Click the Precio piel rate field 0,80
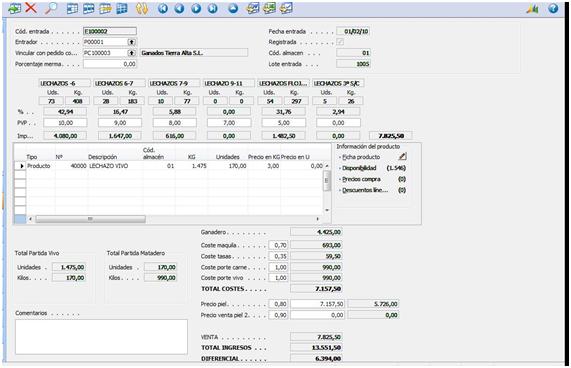Image resolution: width=571 pixels, height=368 pixels. coord(278,304)
